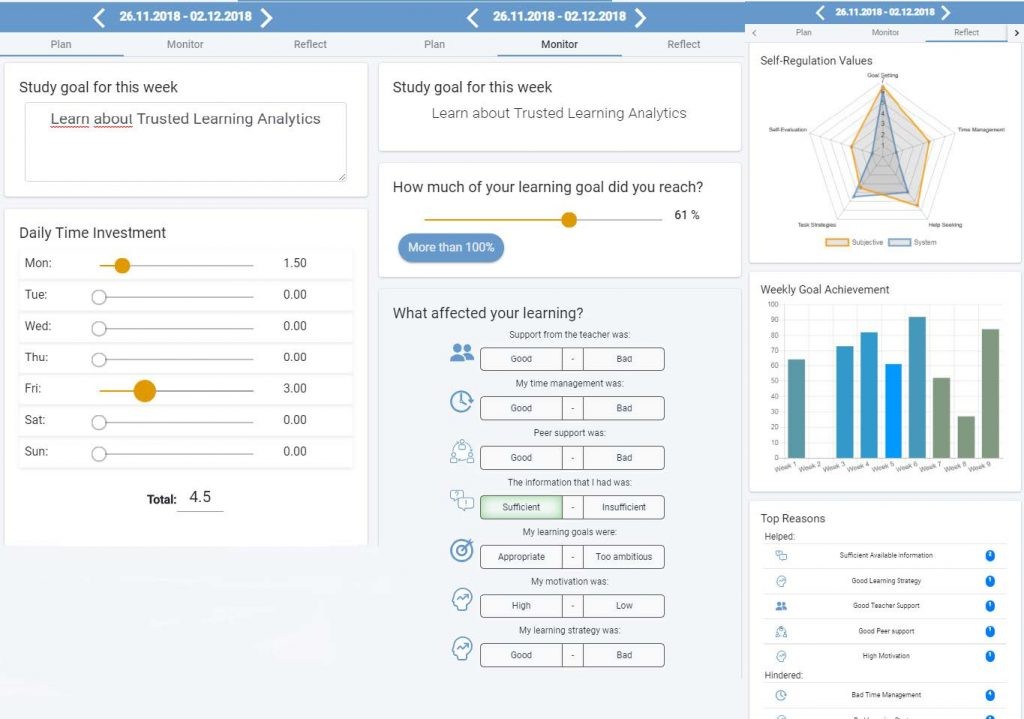Click the peer support group icon
Screen dimensions: 1024x719
click(x=462, y=451)
